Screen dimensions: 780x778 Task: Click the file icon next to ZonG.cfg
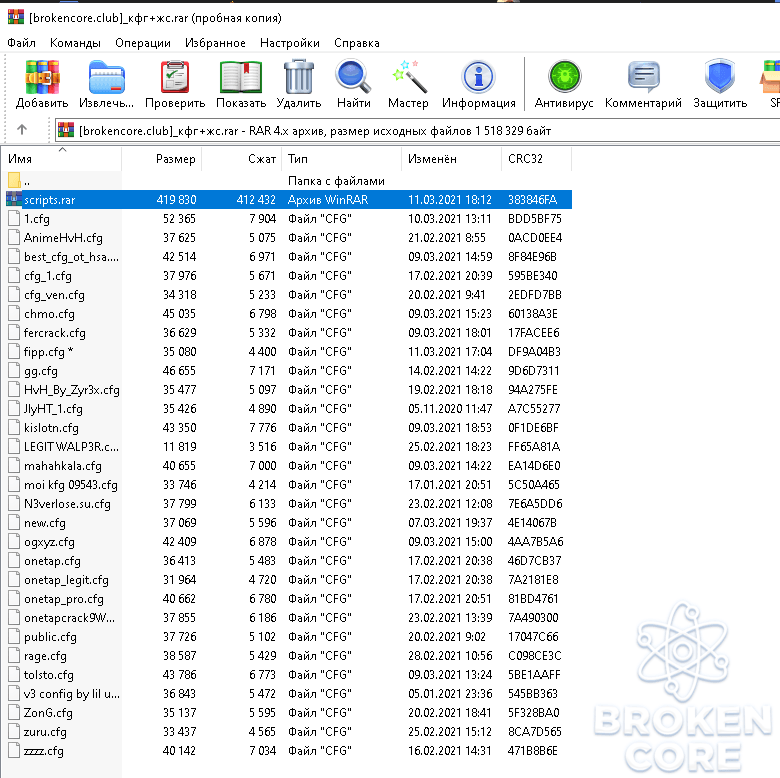[14, 713]
